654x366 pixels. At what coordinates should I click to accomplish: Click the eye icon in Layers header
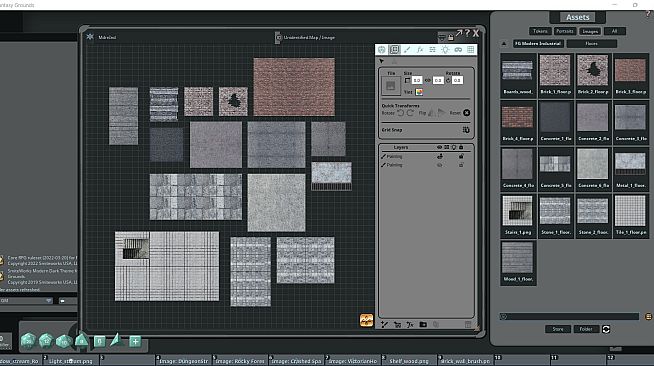click(439, 147)
